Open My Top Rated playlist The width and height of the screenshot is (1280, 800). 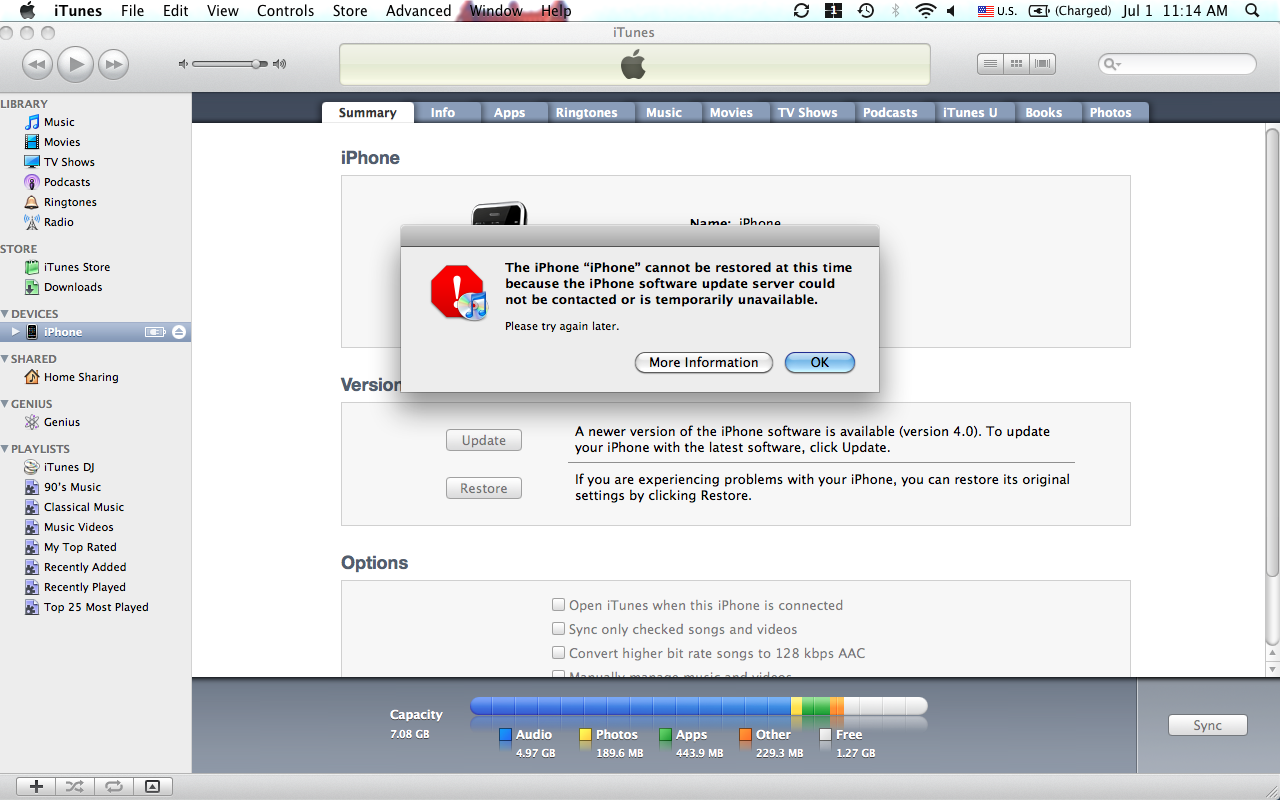[x=80, y=547]
